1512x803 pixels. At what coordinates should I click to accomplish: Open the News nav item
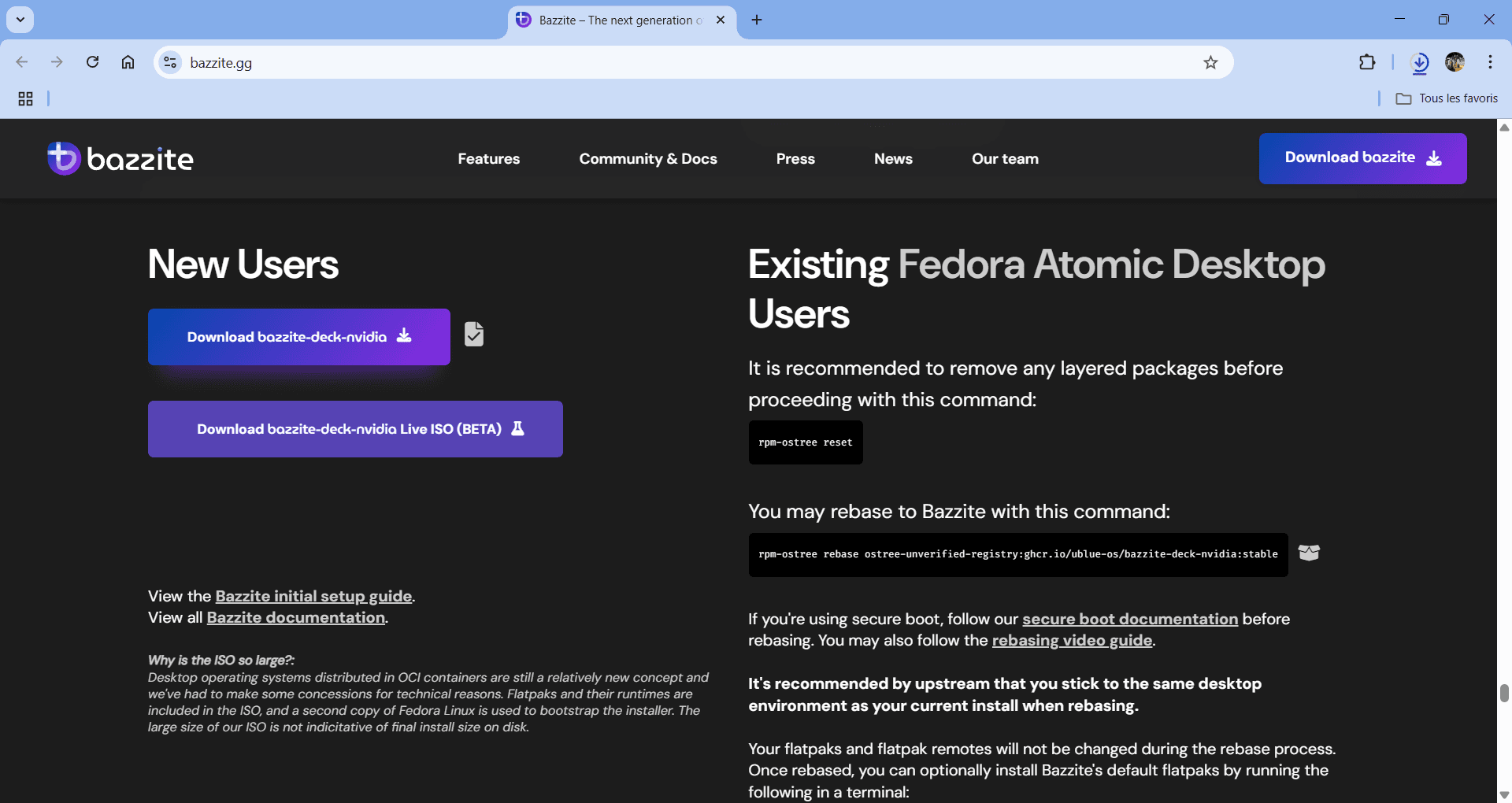coord(893,159)
